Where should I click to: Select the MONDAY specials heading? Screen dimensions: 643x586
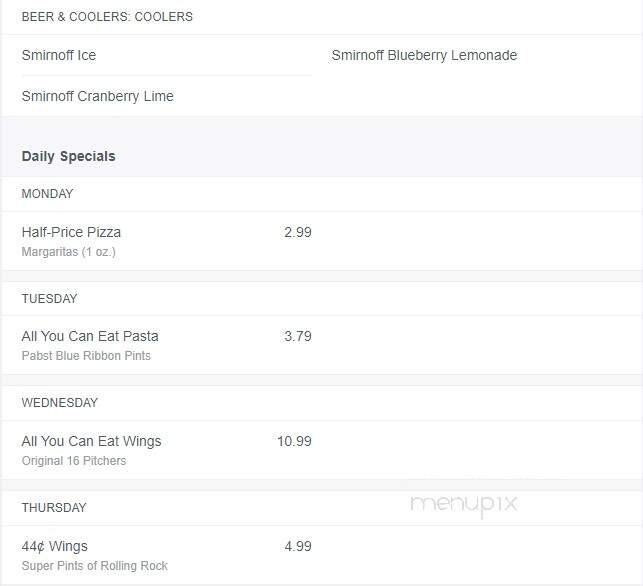[47, 194]
